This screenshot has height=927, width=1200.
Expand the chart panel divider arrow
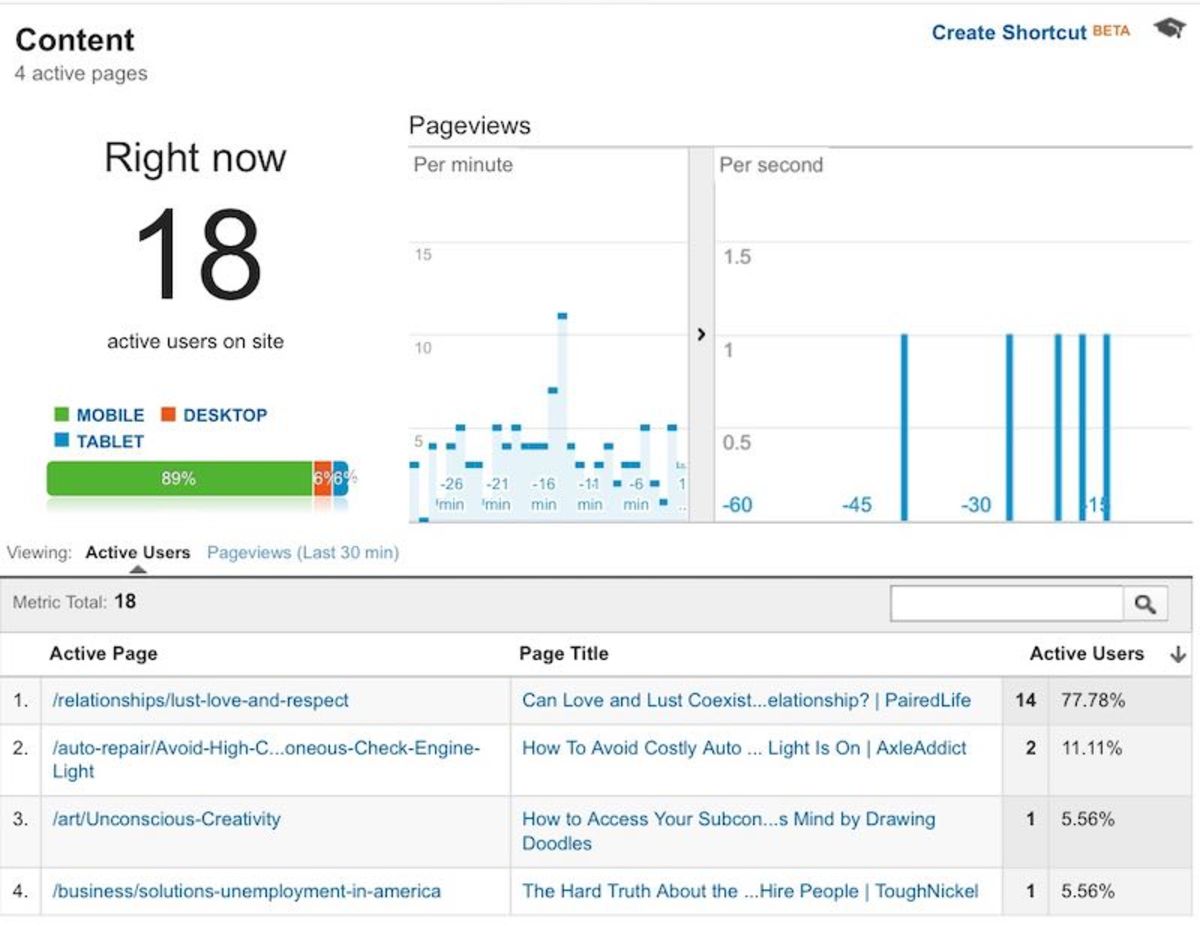(701, 335)
